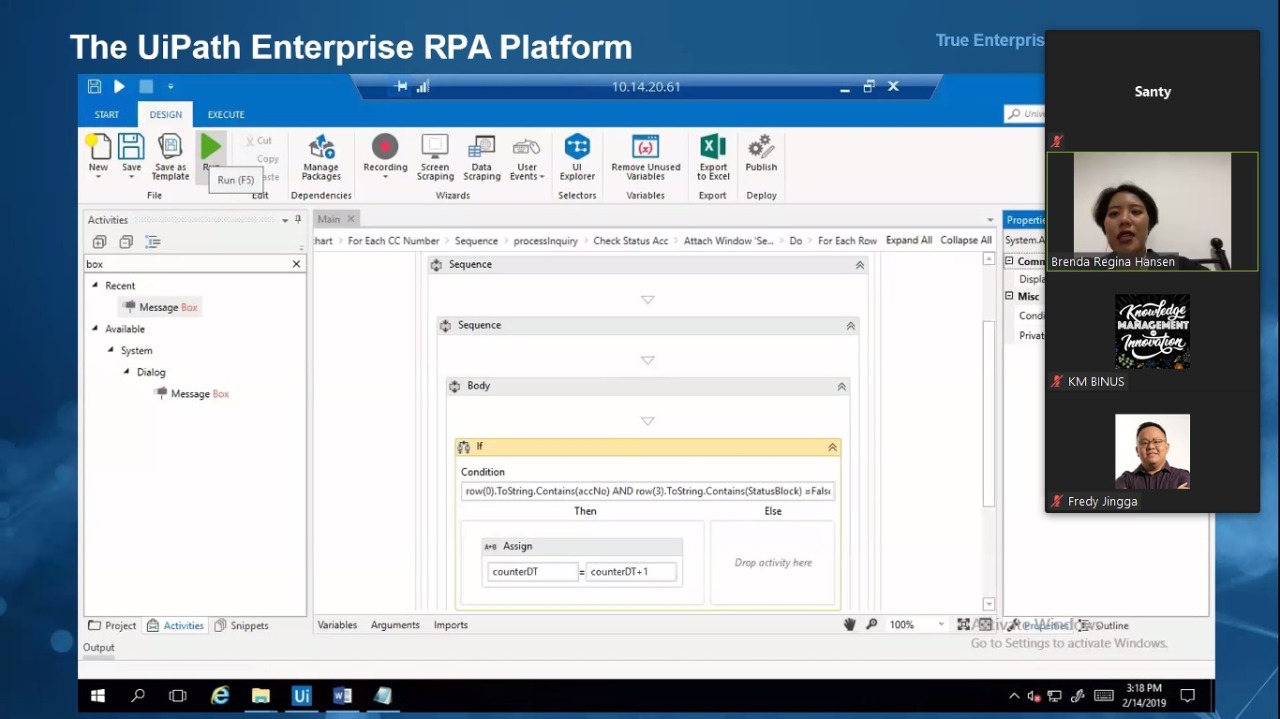Collapse the If activity
The height and width of the screenshot is (719, 1280).
[832, 447]
